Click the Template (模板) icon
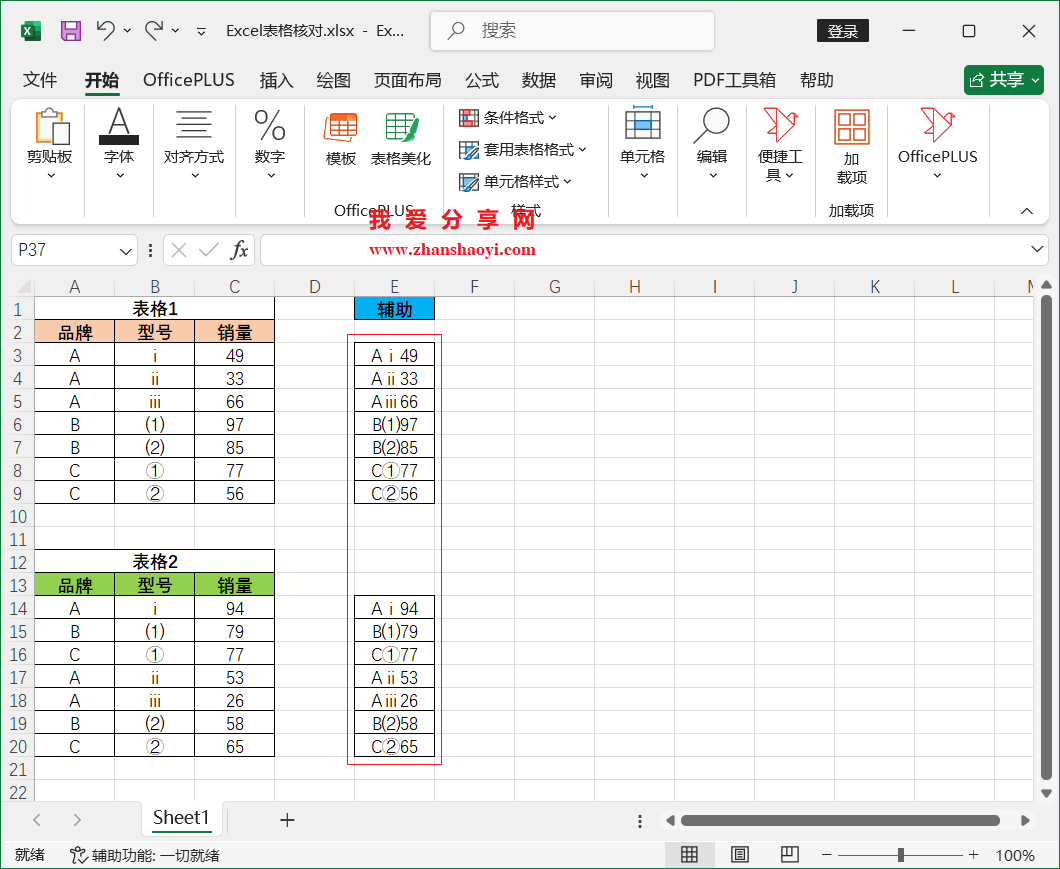 341,139
